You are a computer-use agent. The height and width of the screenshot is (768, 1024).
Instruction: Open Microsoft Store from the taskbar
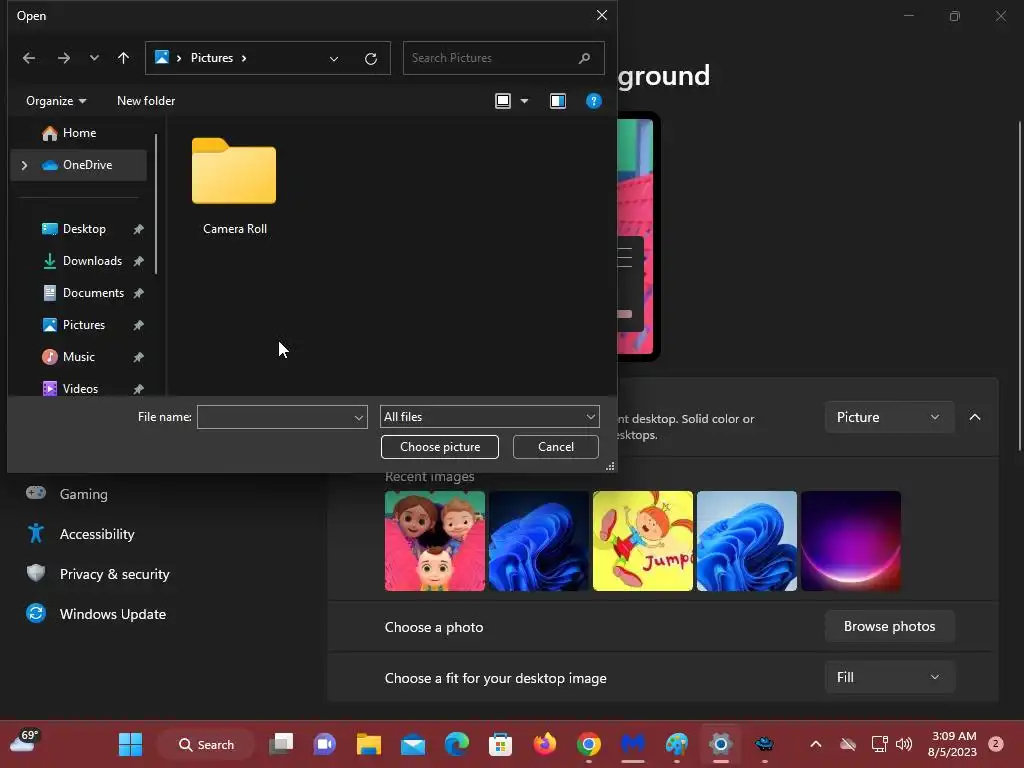point(500,744)
